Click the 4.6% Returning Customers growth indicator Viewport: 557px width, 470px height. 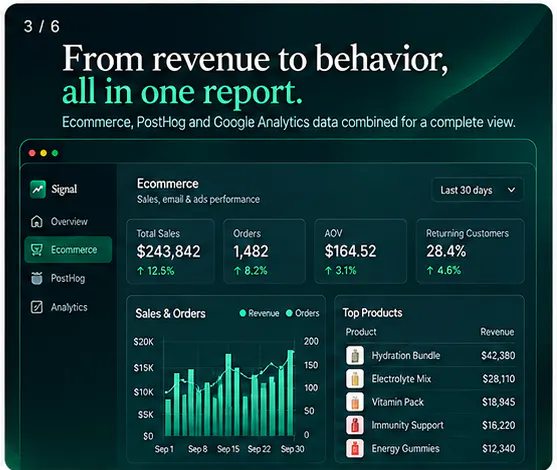point(443,270)
